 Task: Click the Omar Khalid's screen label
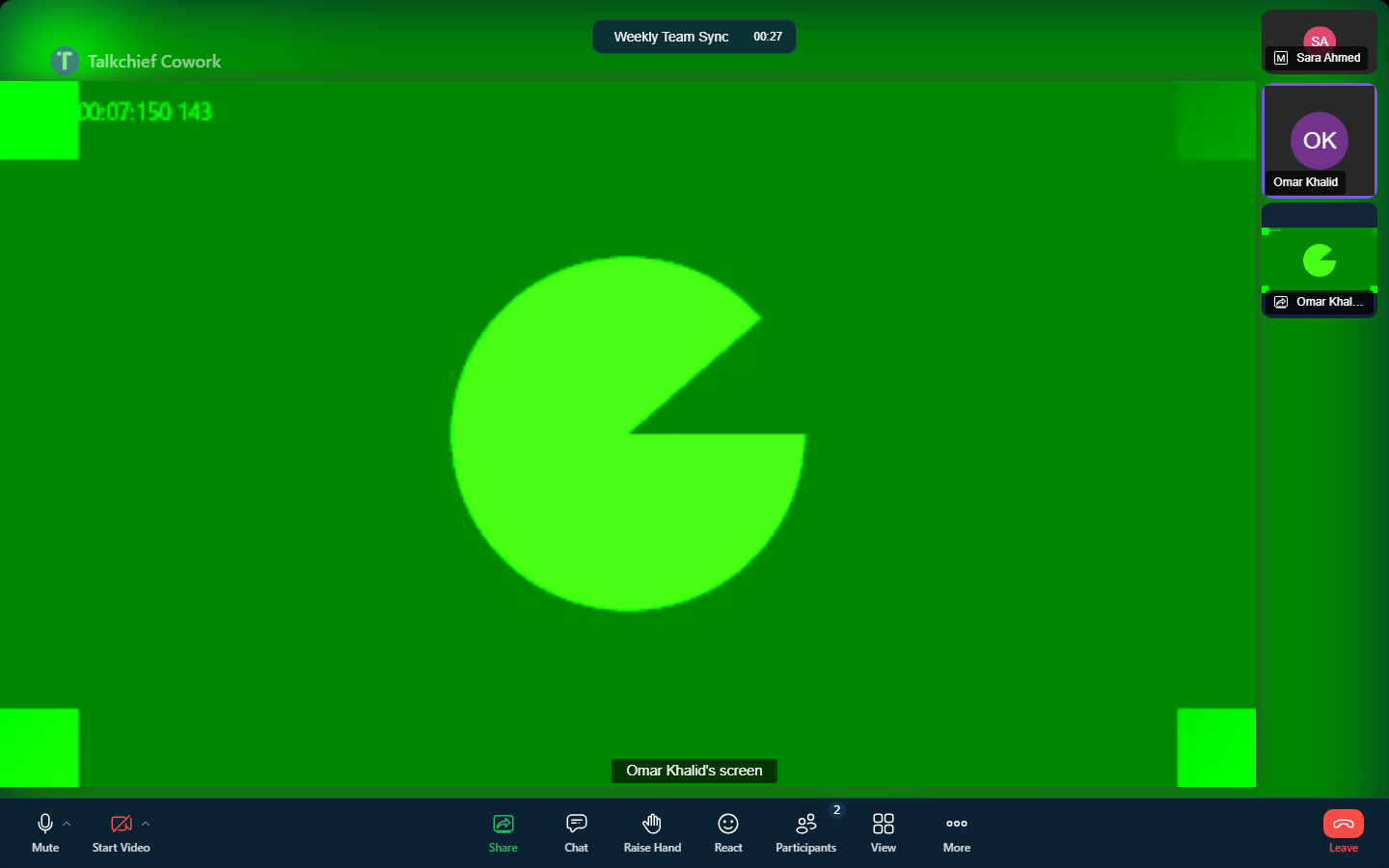(x=694, y=771)
